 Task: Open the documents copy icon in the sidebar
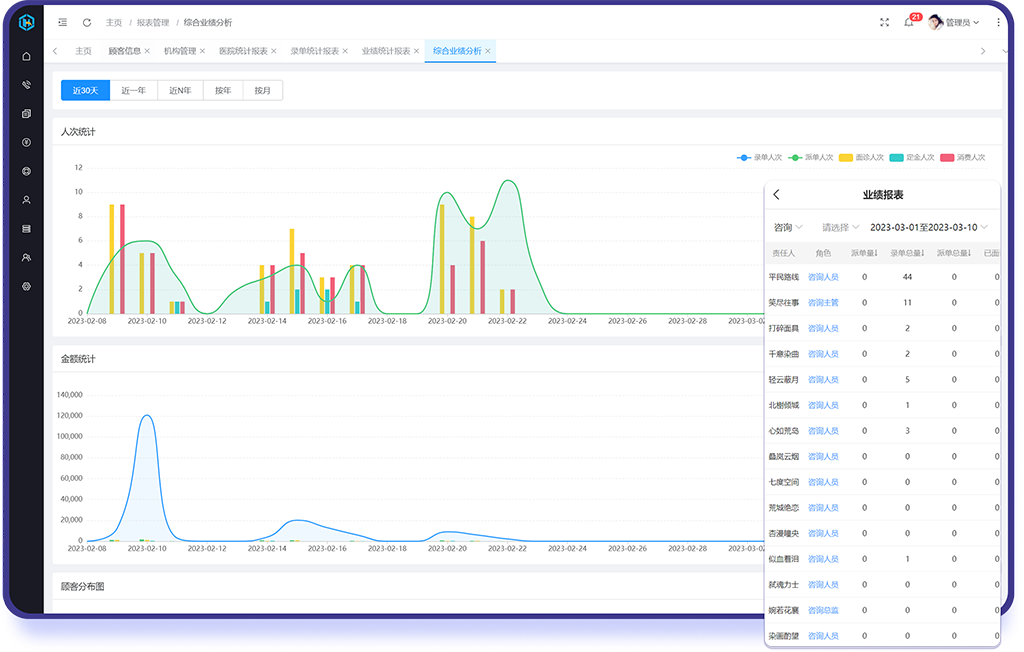[26, 114]
